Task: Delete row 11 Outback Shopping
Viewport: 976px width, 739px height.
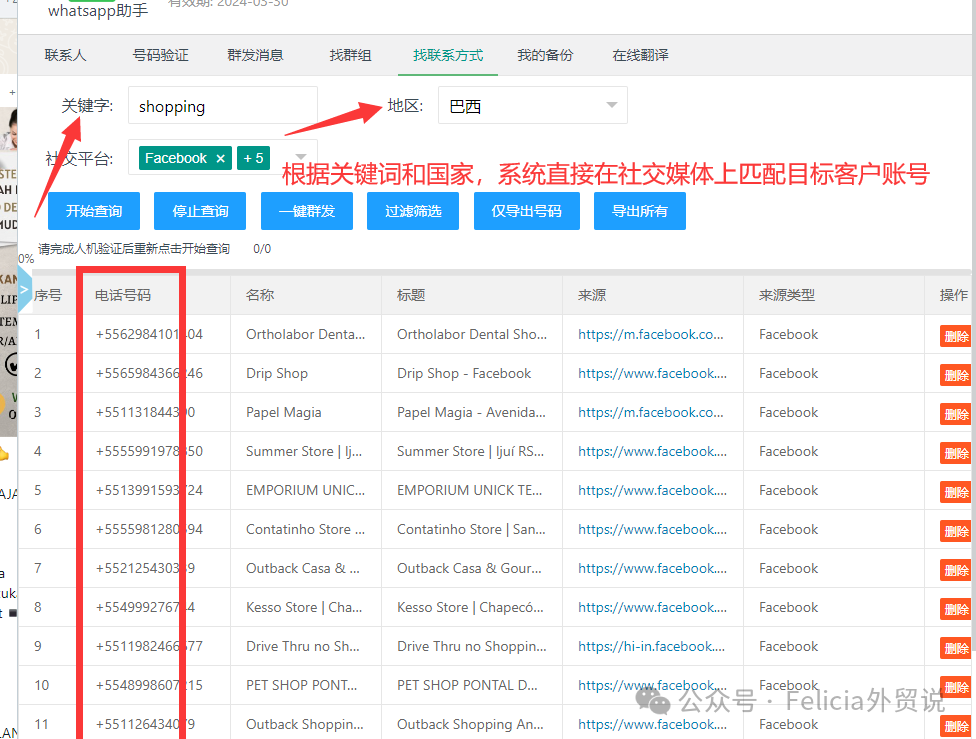Action: pyautogui.click(x=956, y=726)
